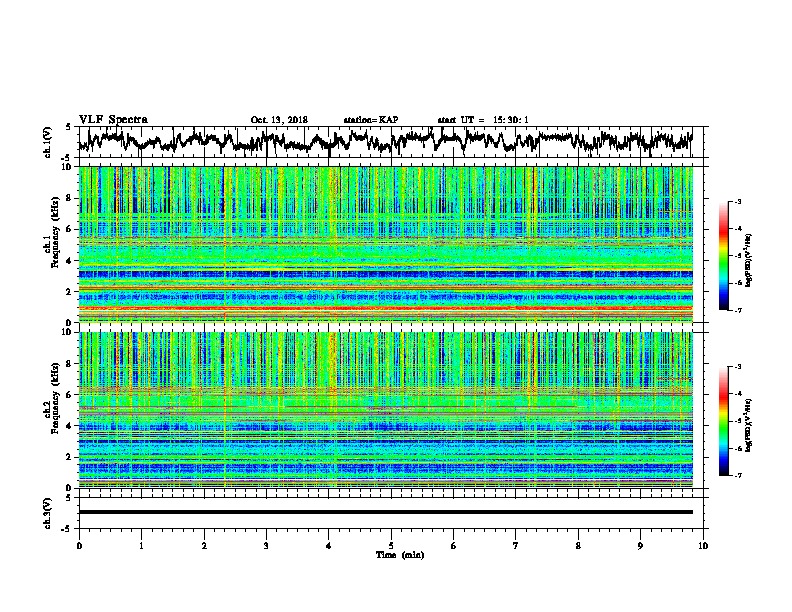Click the red band near 1 kHz in ch.1

pos(385,308)
